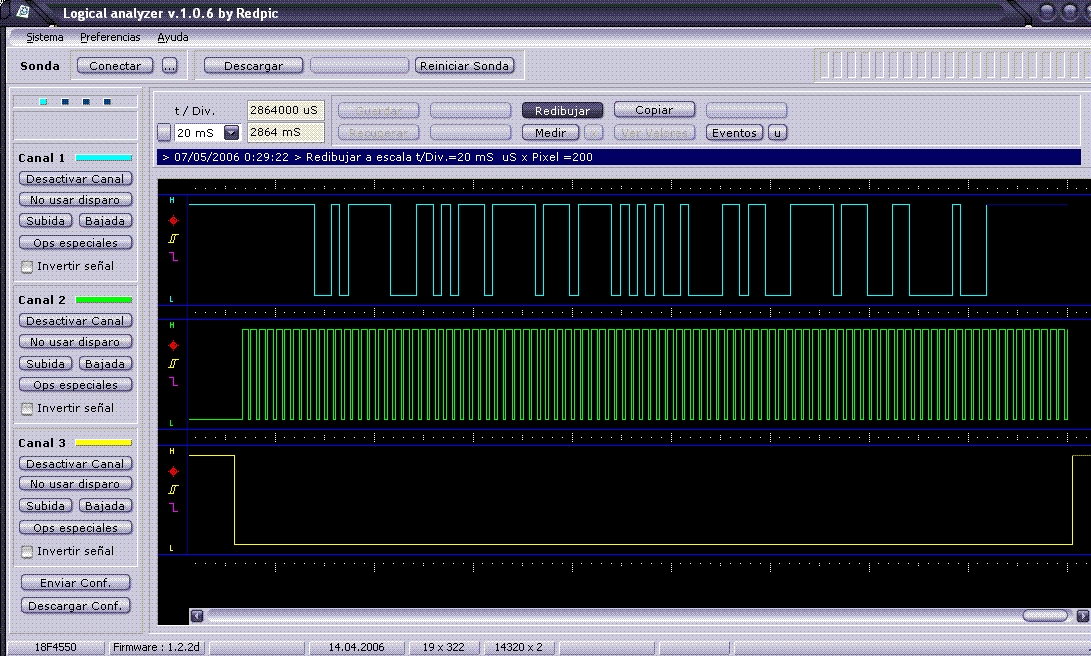Toggle Invertir señal checkbox for Canal 1

tap(27, 266)
